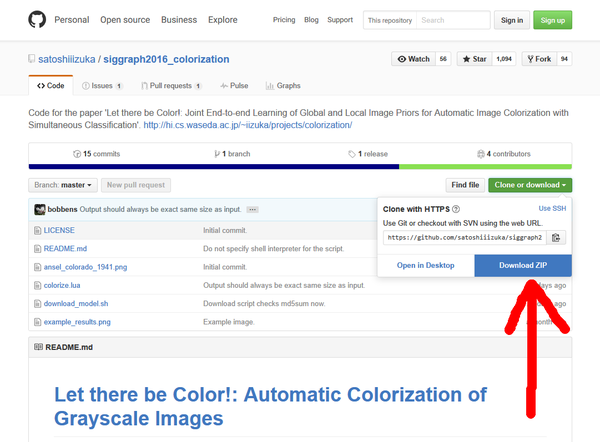Open bobbens commit author link
The height and width of the screenshot is (442, 600).
[x=62, y=209]
